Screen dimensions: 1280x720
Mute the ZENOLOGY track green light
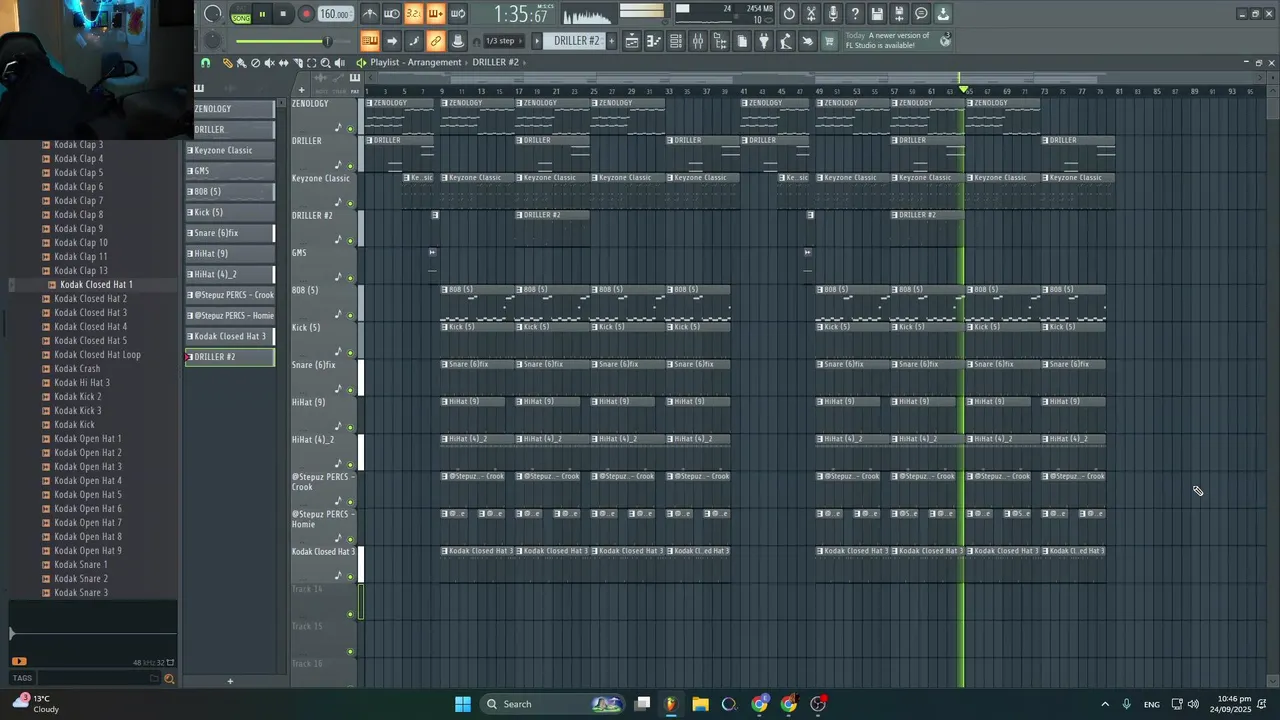[350, 129]
